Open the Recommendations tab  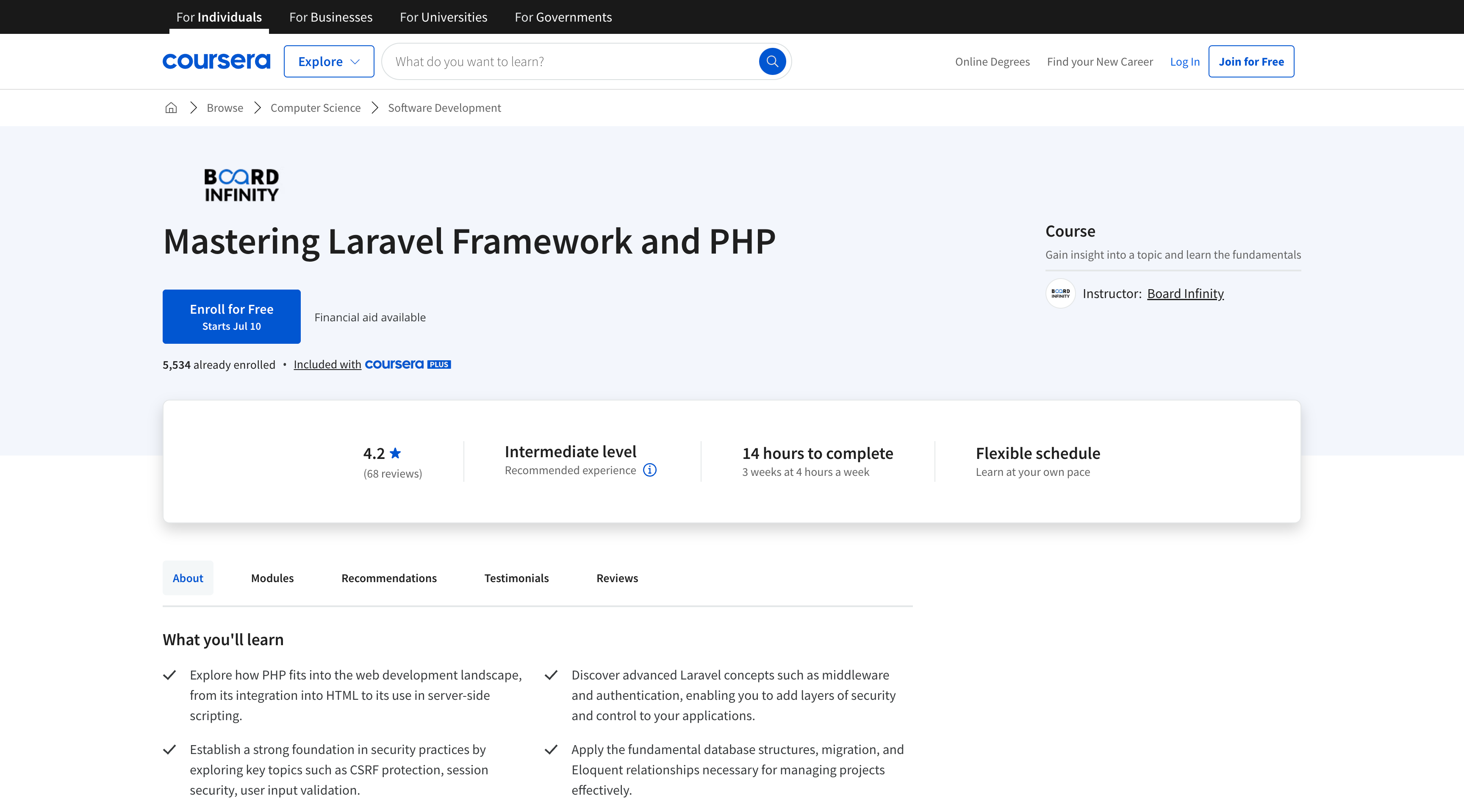coord(389,578)
